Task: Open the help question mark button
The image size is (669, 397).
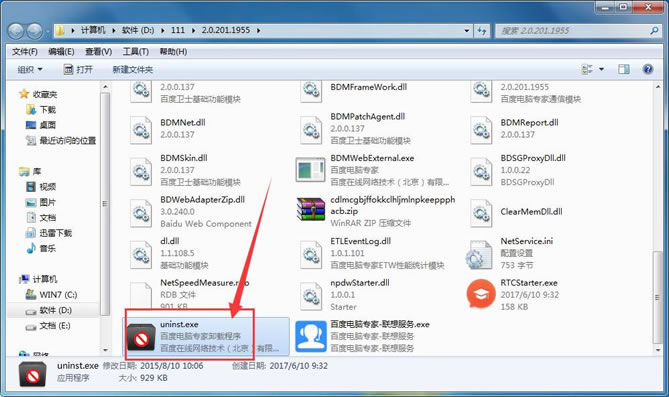Action: click(x=648, y=69)
